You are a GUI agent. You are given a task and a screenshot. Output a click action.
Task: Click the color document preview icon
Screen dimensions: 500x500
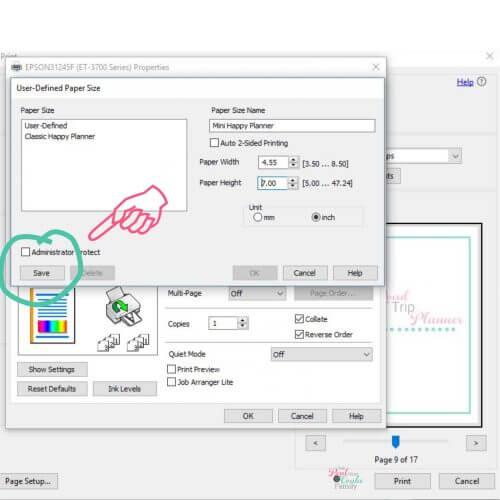pyautogui.click(x=53, y=316)
